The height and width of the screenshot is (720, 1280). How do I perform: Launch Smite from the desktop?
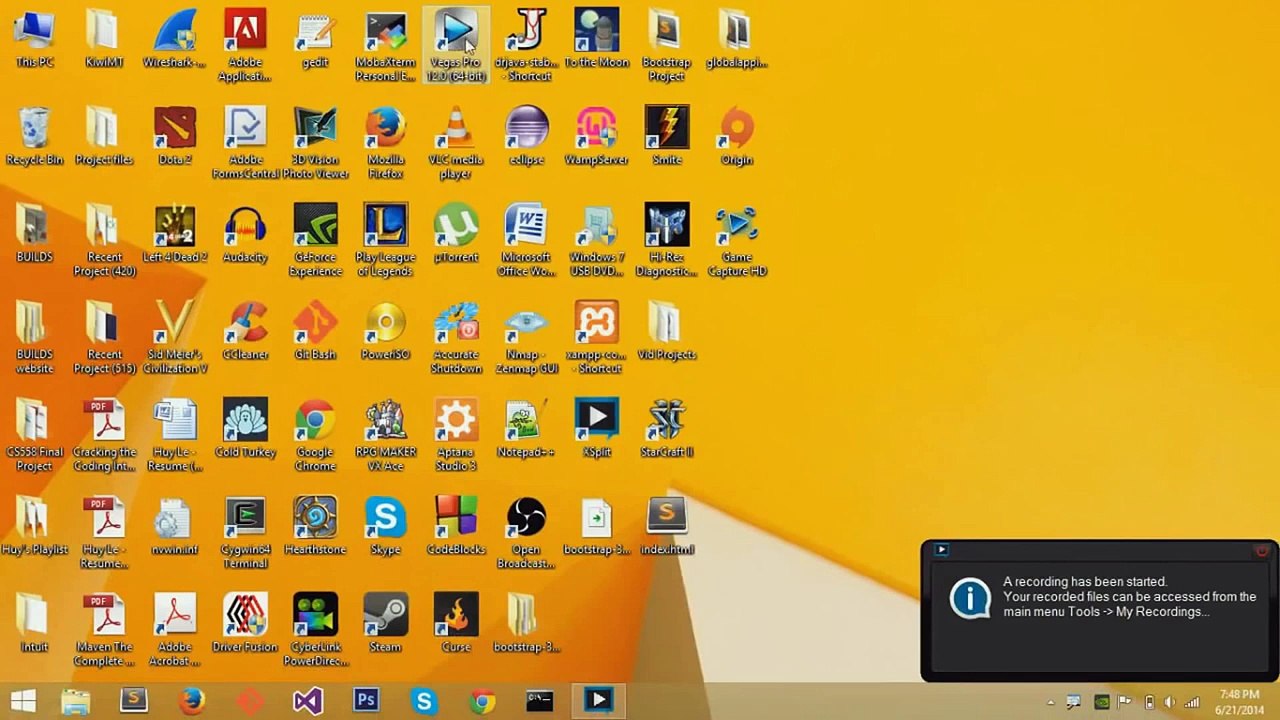tap(667, 137)
